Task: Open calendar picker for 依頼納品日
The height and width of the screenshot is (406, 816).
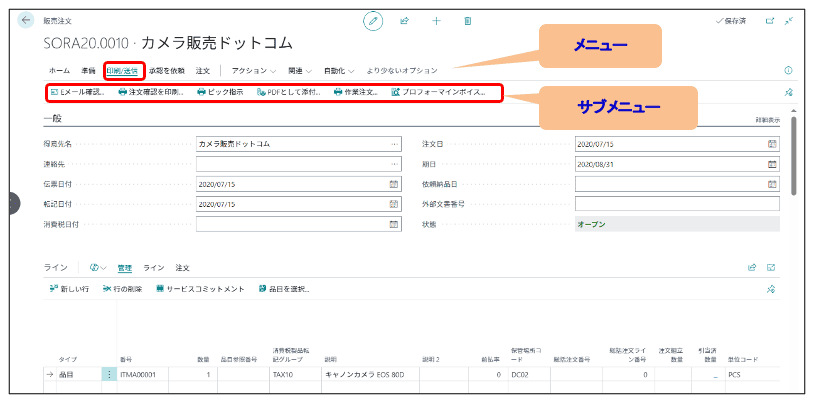Action: [772, 184]
